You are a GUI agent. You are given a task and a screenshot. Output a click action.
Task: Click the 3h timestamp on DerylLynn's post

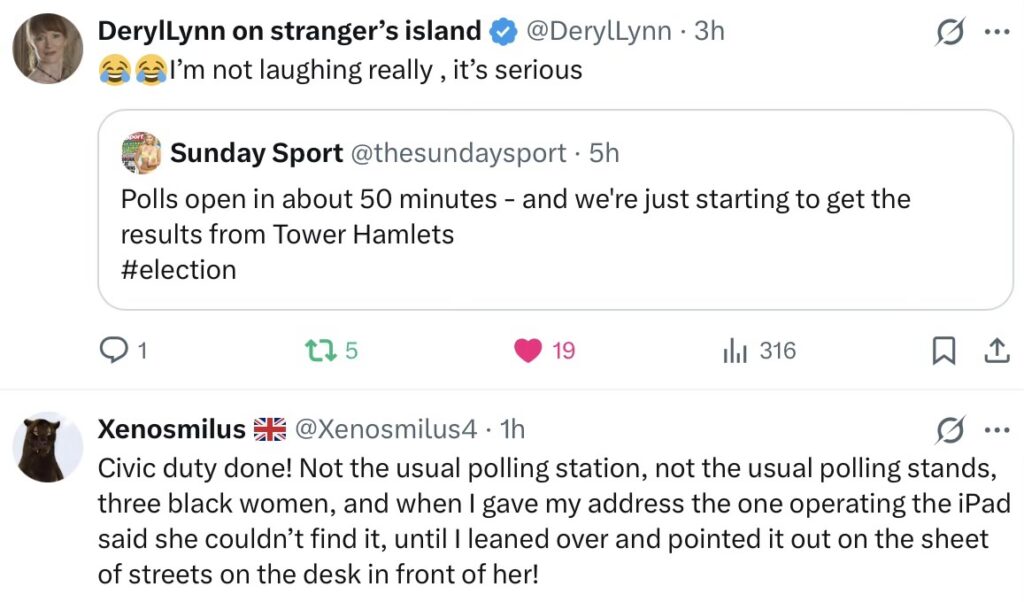(x=709, y=31)
